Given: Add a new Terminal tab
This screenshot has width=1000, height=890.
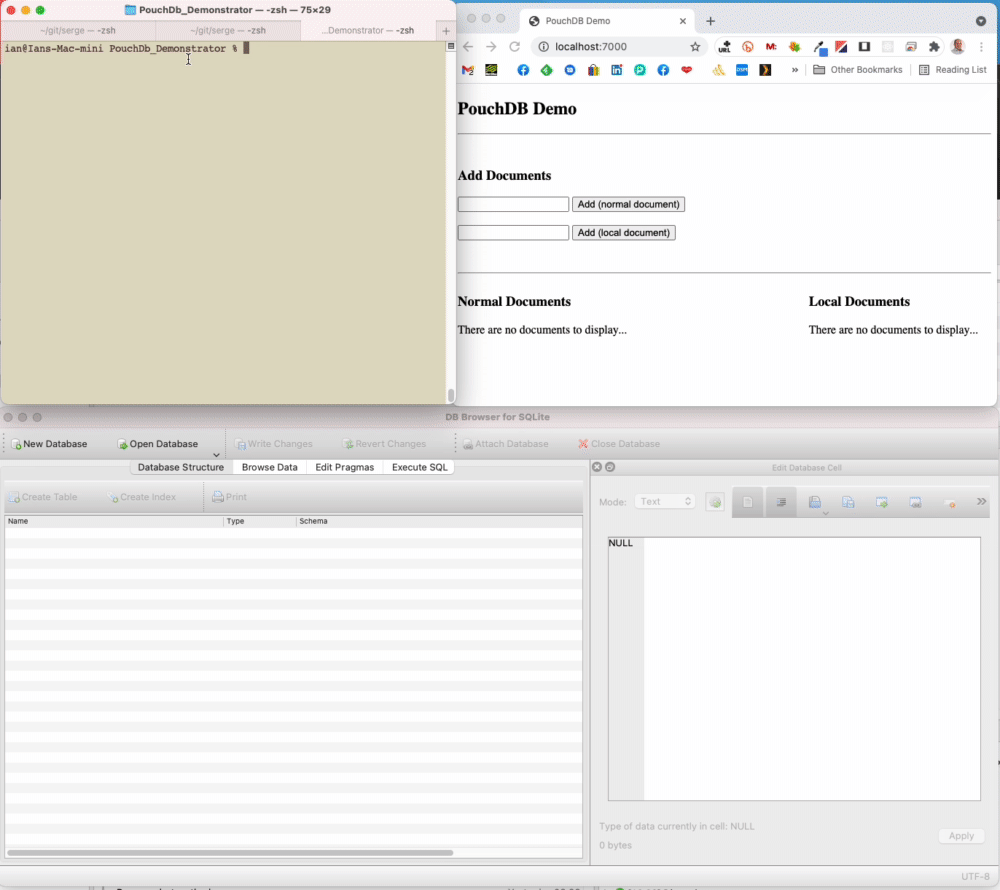Looking at the screenshot, I should coord(446,31).
